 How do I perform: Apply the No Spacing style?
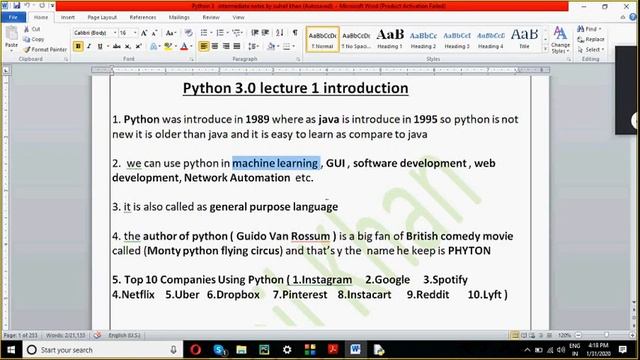(x=356, y=39)
